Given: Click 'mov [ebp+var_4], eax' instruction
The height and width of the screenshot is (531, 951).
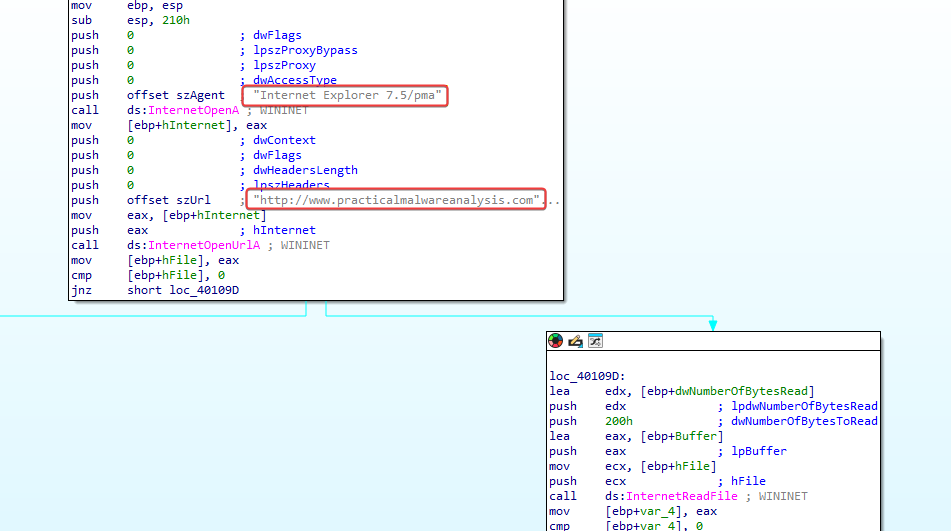Looking at the screenshot, I should click(x=633, y=512).
